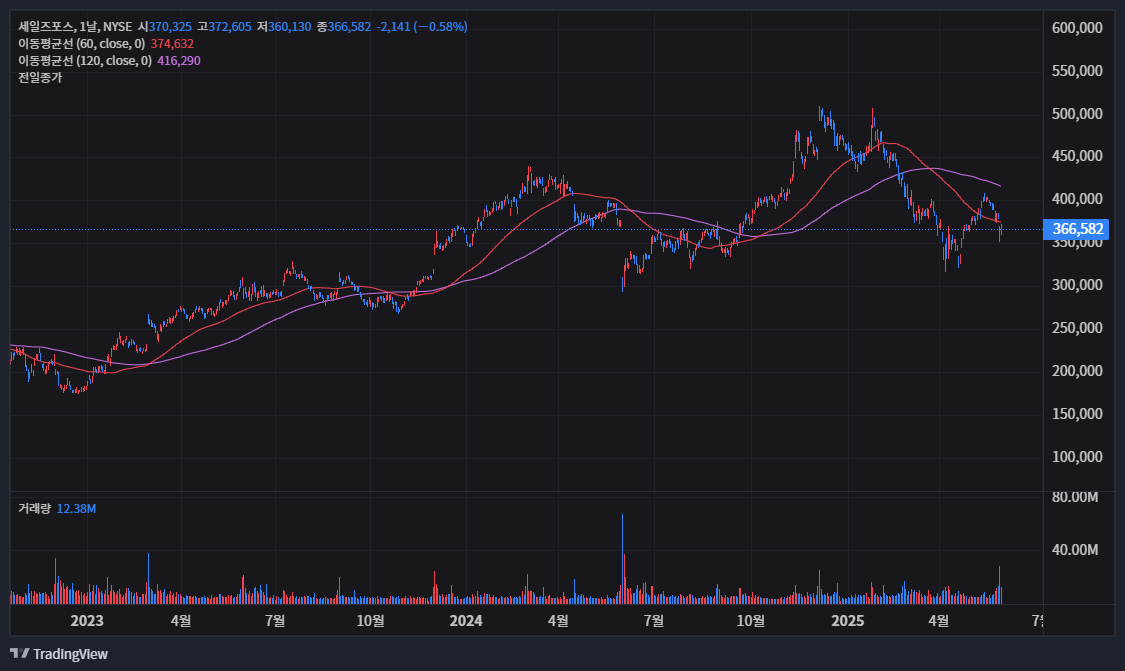Open the TradingView logo link
This screenshot has height=671, width=1125.
point(59,654)
